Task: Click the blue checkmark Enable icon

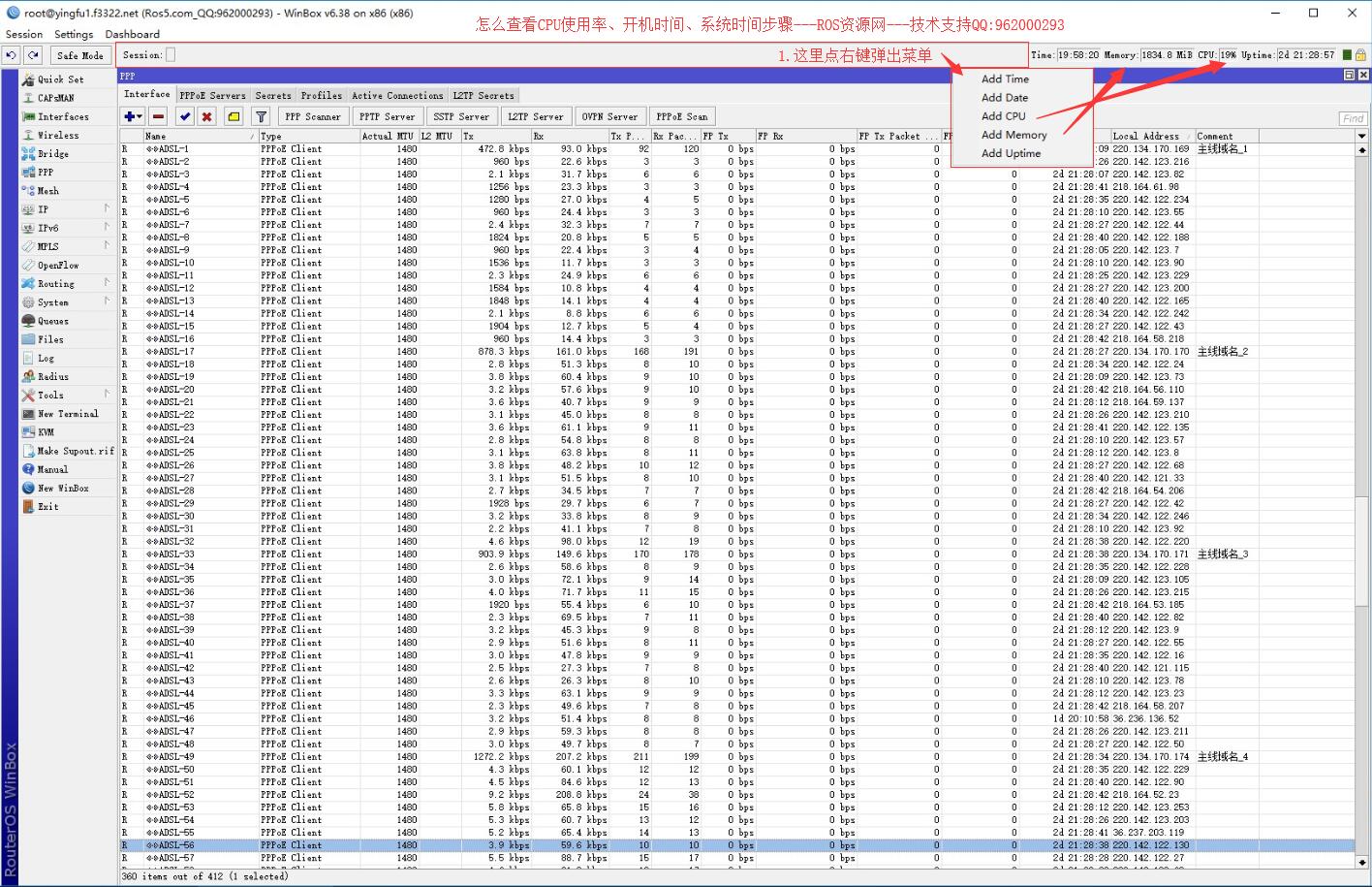Action: coord(185,116)
